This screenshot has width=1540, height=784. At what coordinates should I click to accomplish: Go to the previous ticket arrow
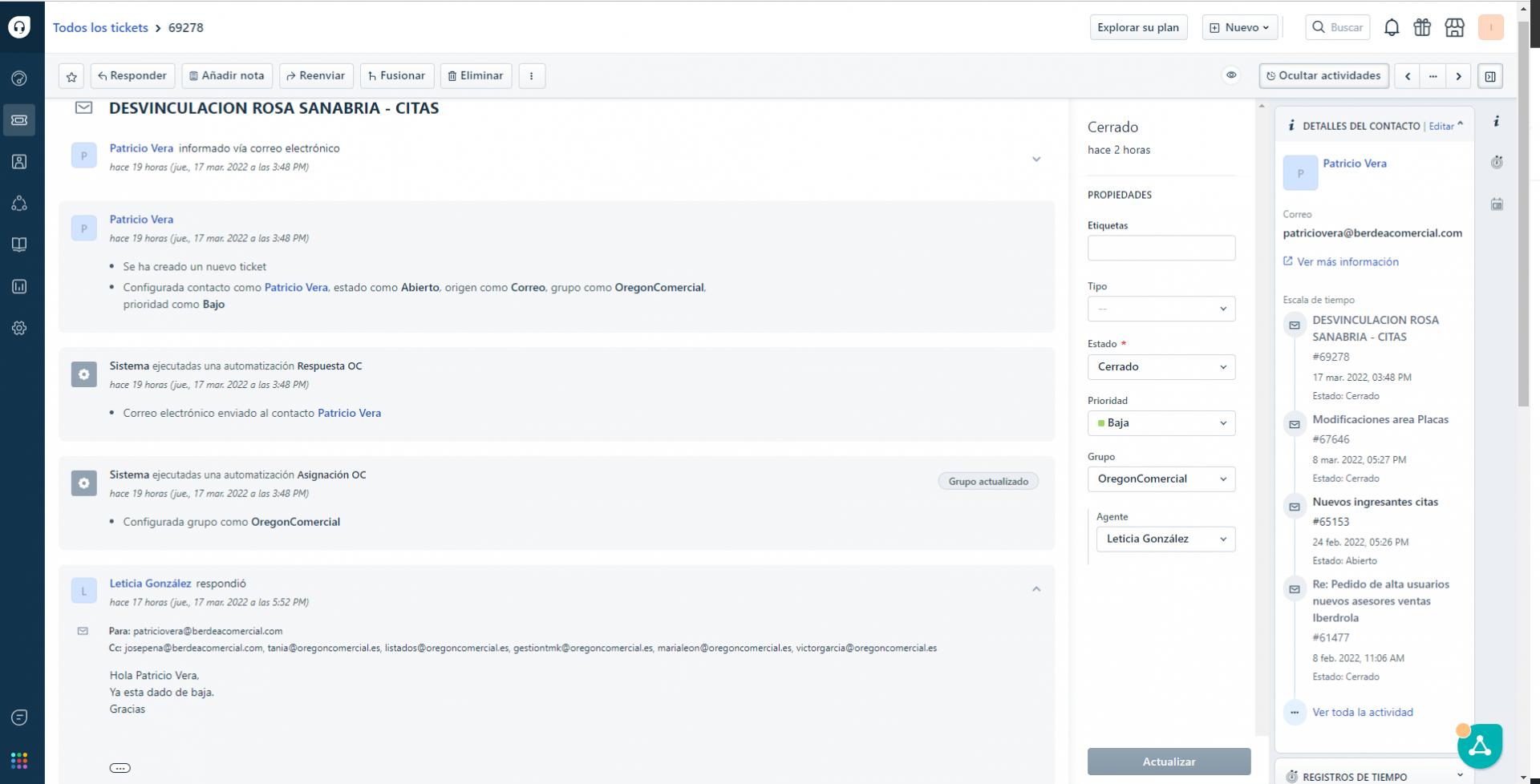(1408, 76)
